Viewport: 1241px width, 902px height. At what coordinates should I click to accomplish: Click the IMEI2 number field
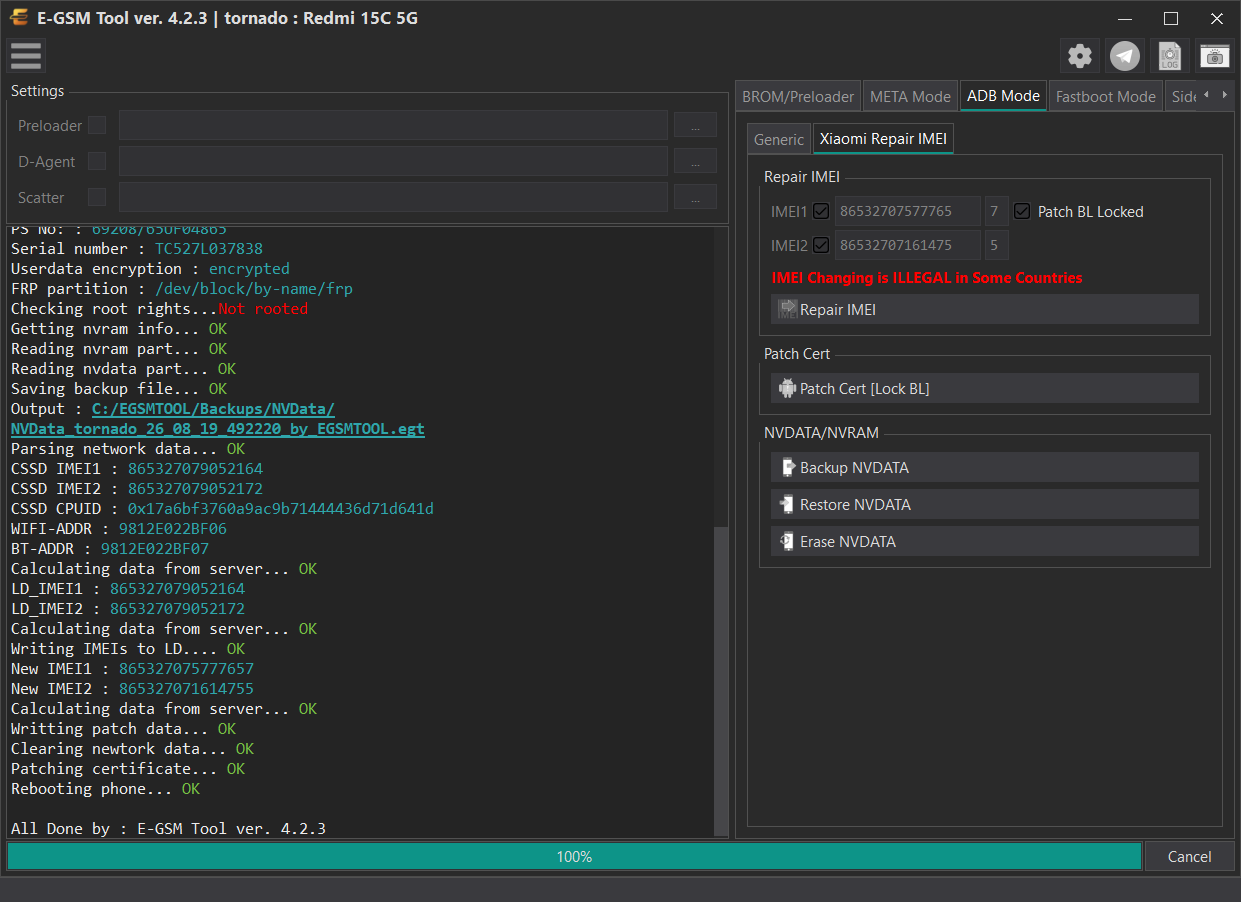coord(907,245)
